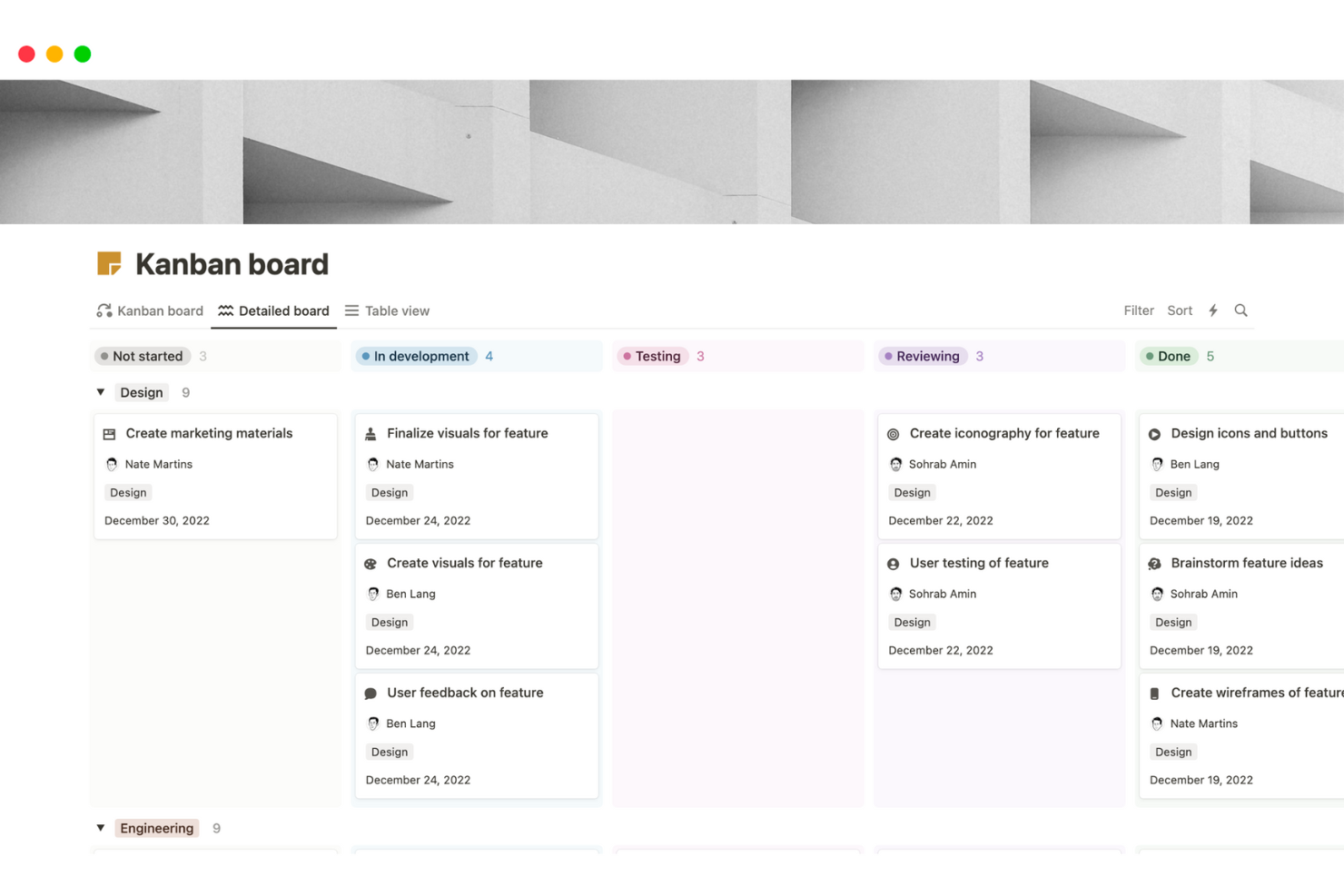Click Sohrab Amin avatar on User testing card
Screen dimensions: 1344x896
coord(896,594)
